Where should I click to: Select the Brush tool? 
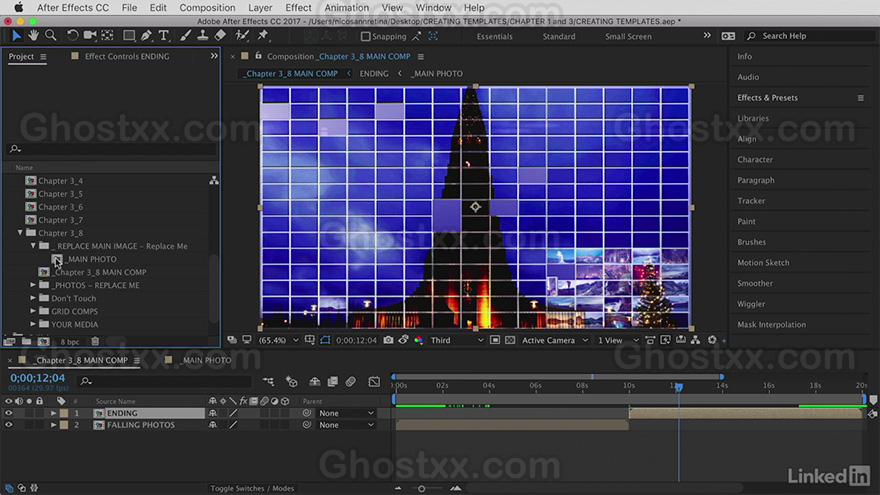[x=185, y=35]
